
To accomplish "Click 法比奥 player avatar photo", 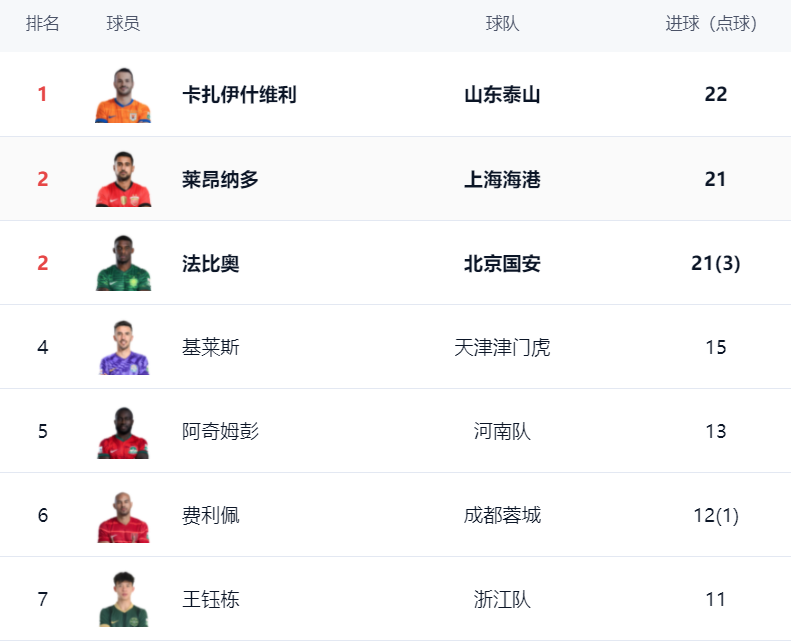I will click(123, 263).
